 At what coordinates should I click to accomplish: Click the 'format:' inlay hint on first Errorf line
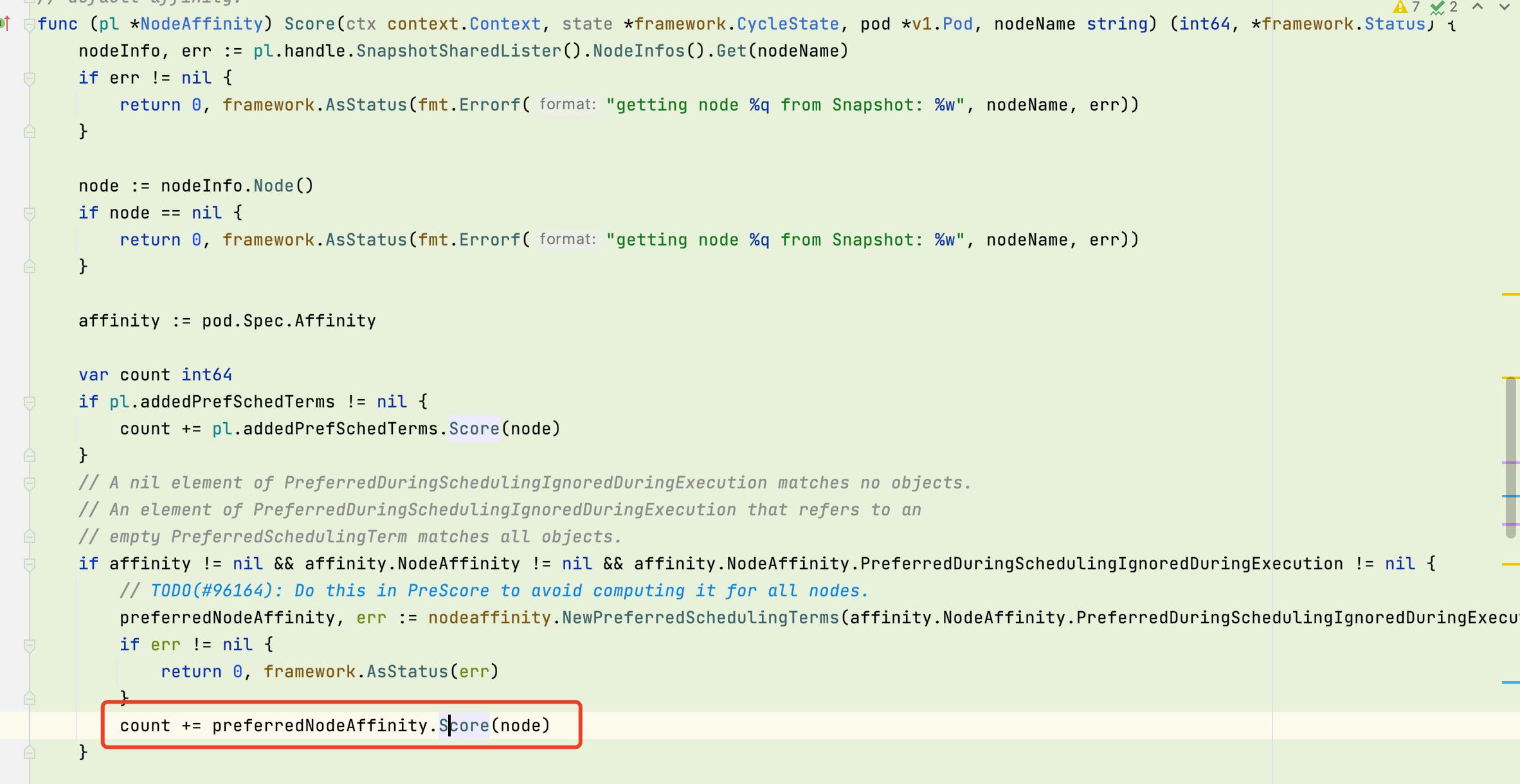(567, 105)
